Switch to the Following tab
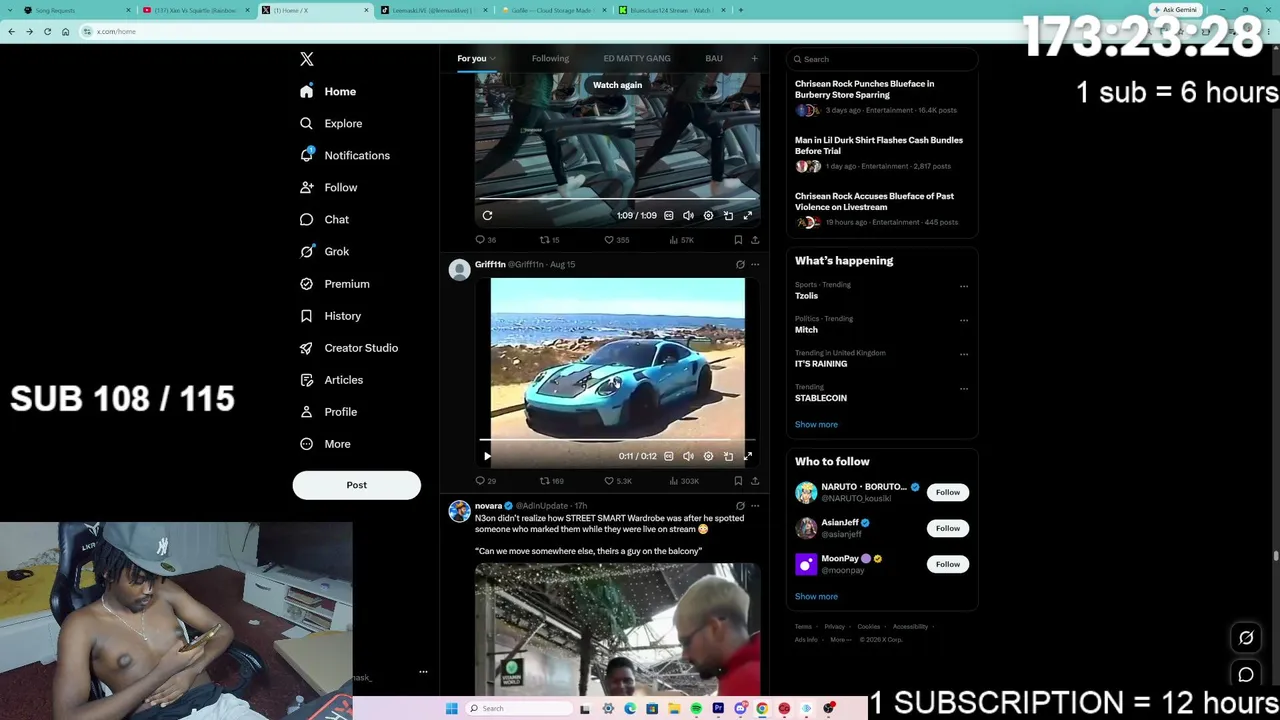Image resolution: width=1280 pixels, height=720 pixels. tap(550, 58)
